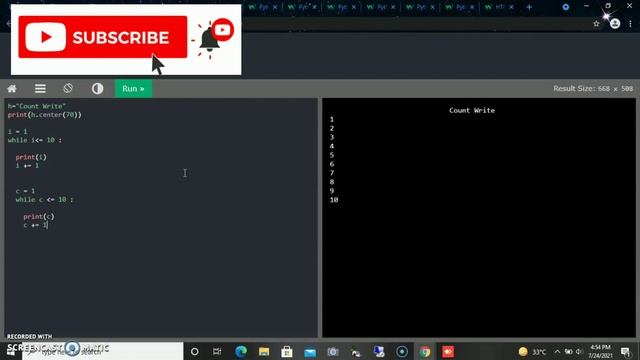Viewport: 640px width, 360px height.
Task: Click the notification bell beside Subscribe
Action: coord(209,39)
